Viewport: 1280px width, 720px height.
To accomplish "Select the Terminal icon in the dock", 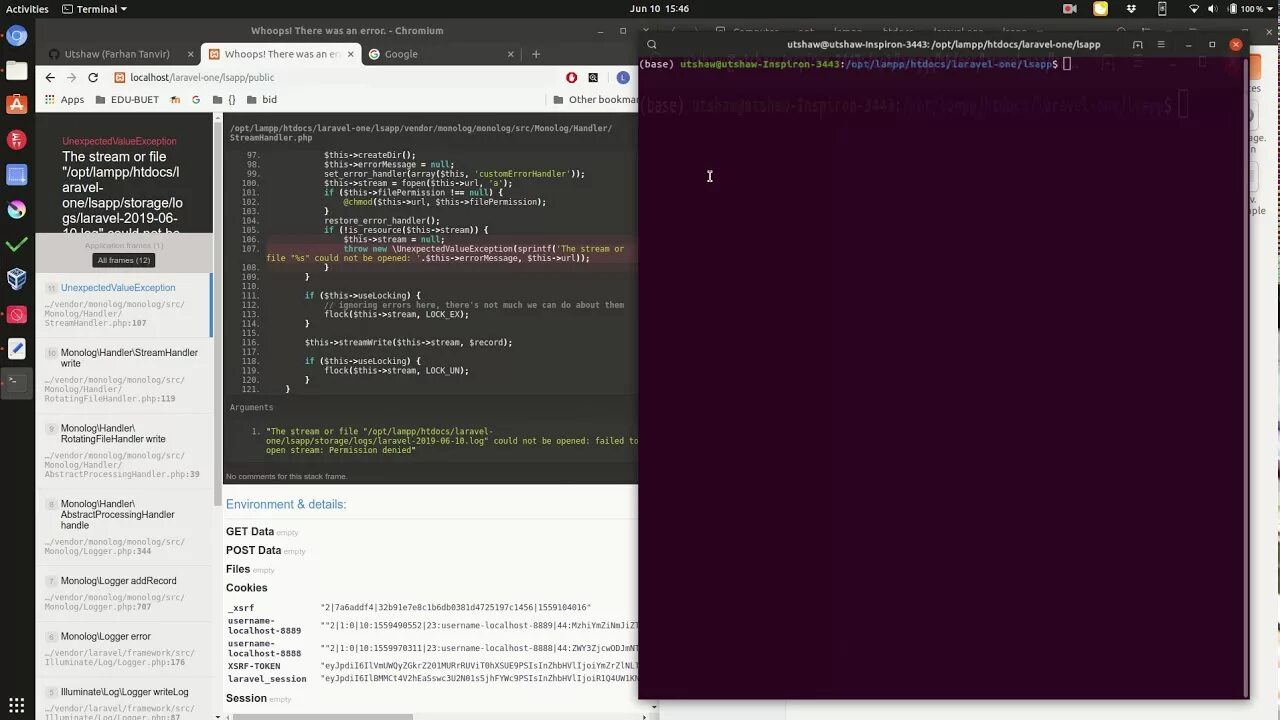I will click(16, 381).
